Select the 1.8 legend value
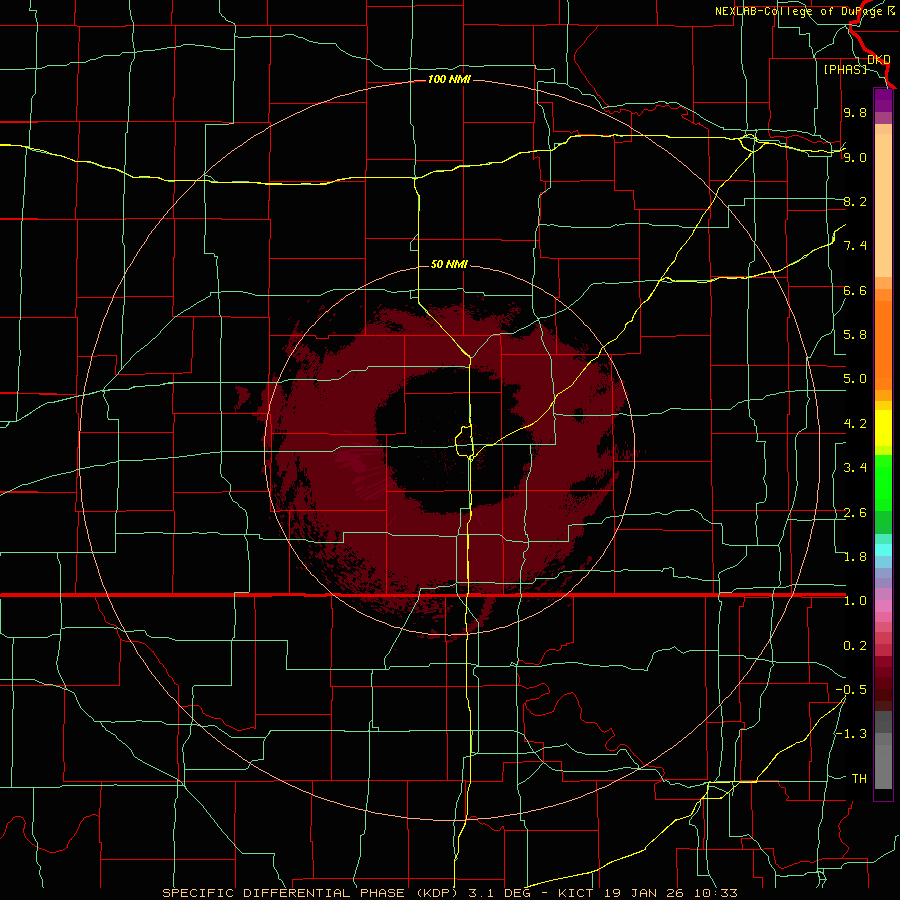Viewport: 900px width, 900px height. pos(855,557)
